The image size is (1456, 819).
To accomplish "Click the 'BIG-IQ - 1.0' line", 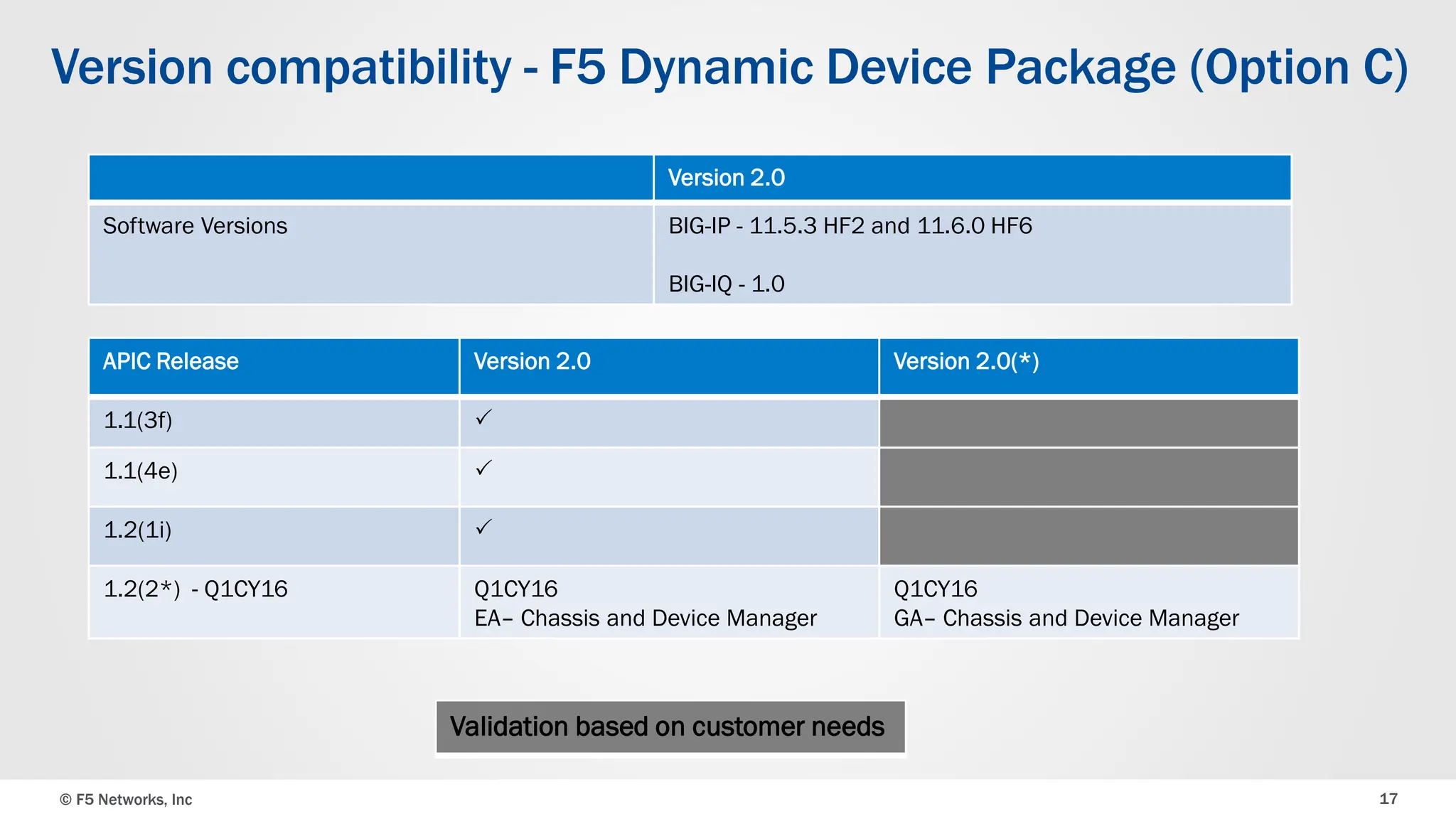I will tap(726, 284).
